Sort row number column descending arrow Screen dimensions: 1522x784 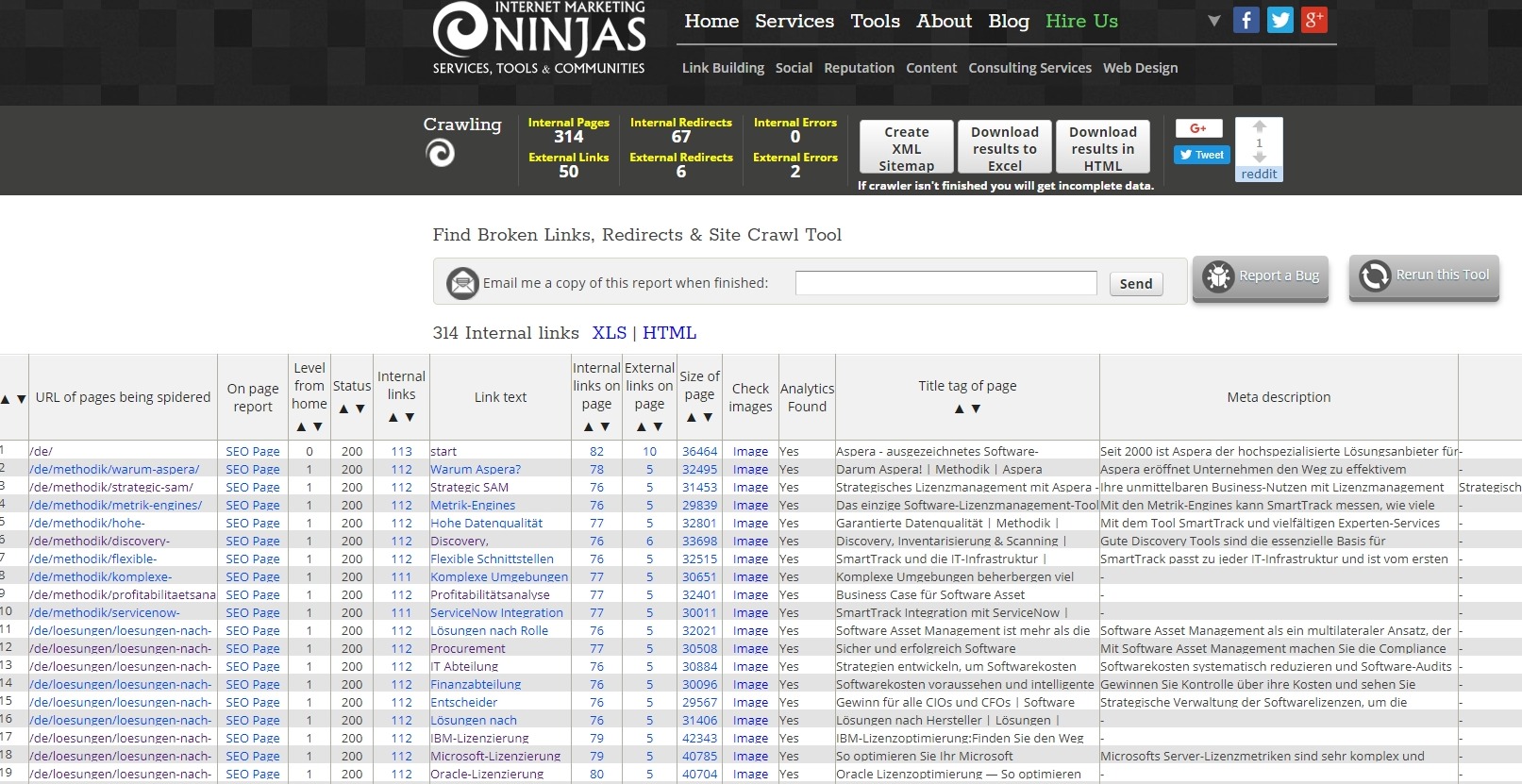[x=22, y=399]
